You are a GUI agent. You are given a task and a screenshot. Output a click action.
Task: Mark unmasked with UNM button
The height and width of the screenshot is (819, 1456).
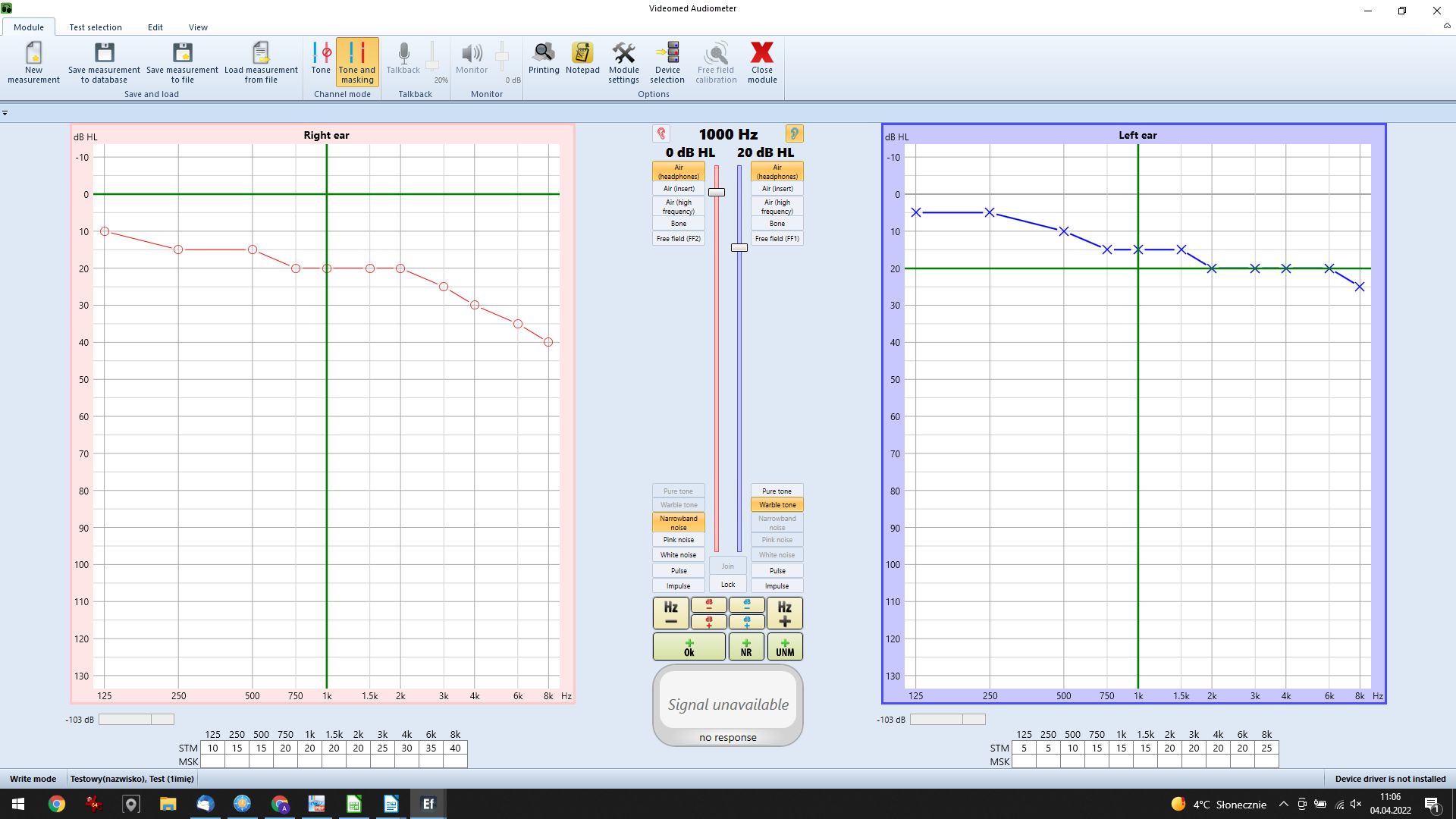785,647
